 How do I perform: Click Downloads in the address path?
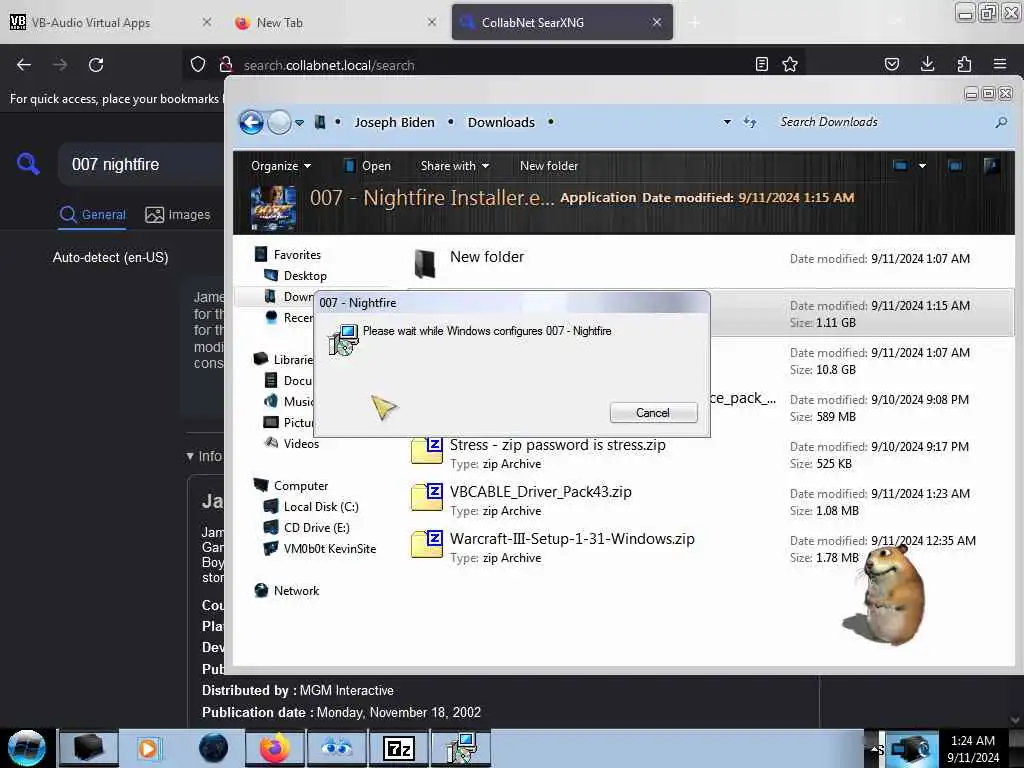tap(501, 122)
